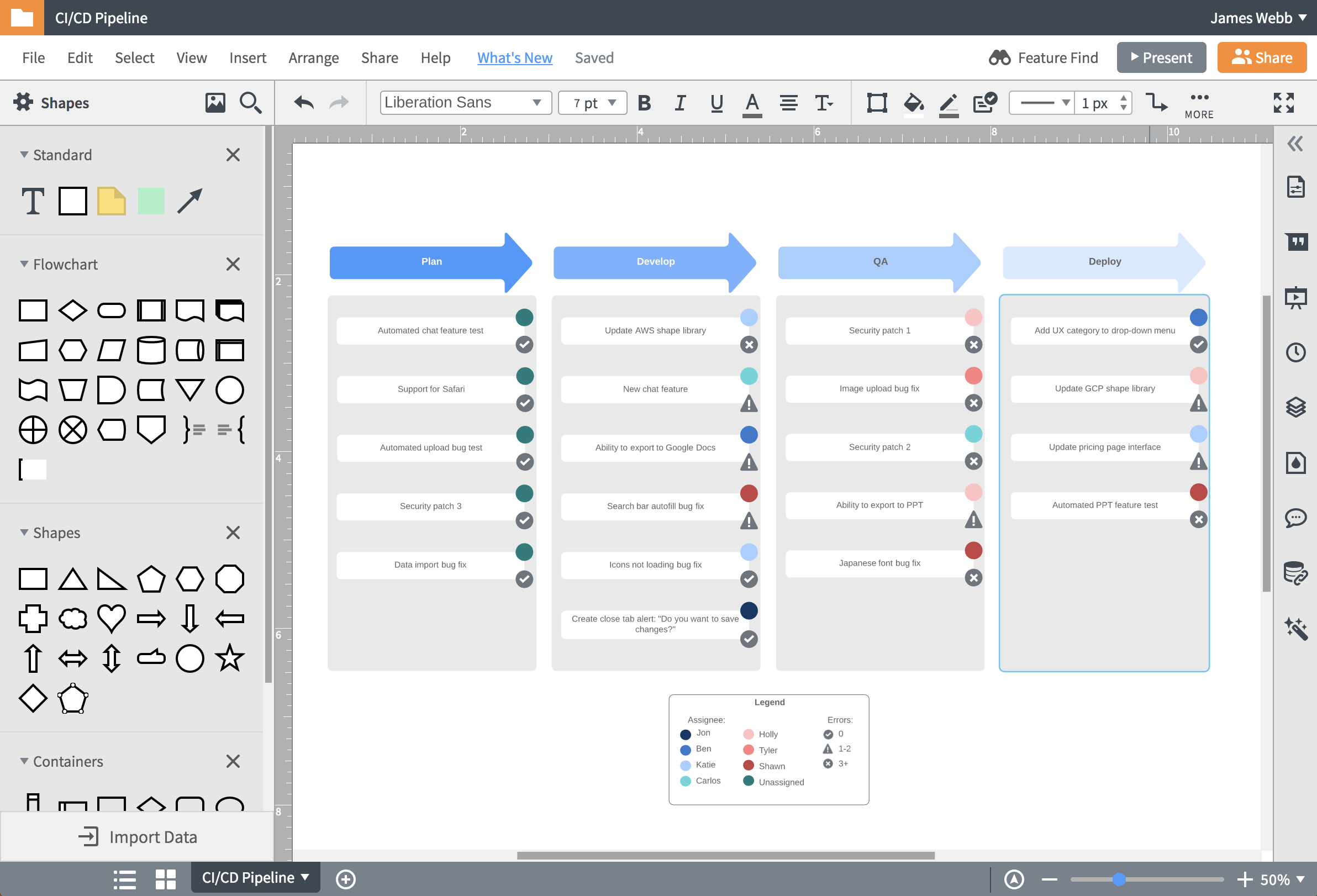Open the View menu
Image resolution: width=1317 pixels, height=896 pixels.
(x=191, y=57)
